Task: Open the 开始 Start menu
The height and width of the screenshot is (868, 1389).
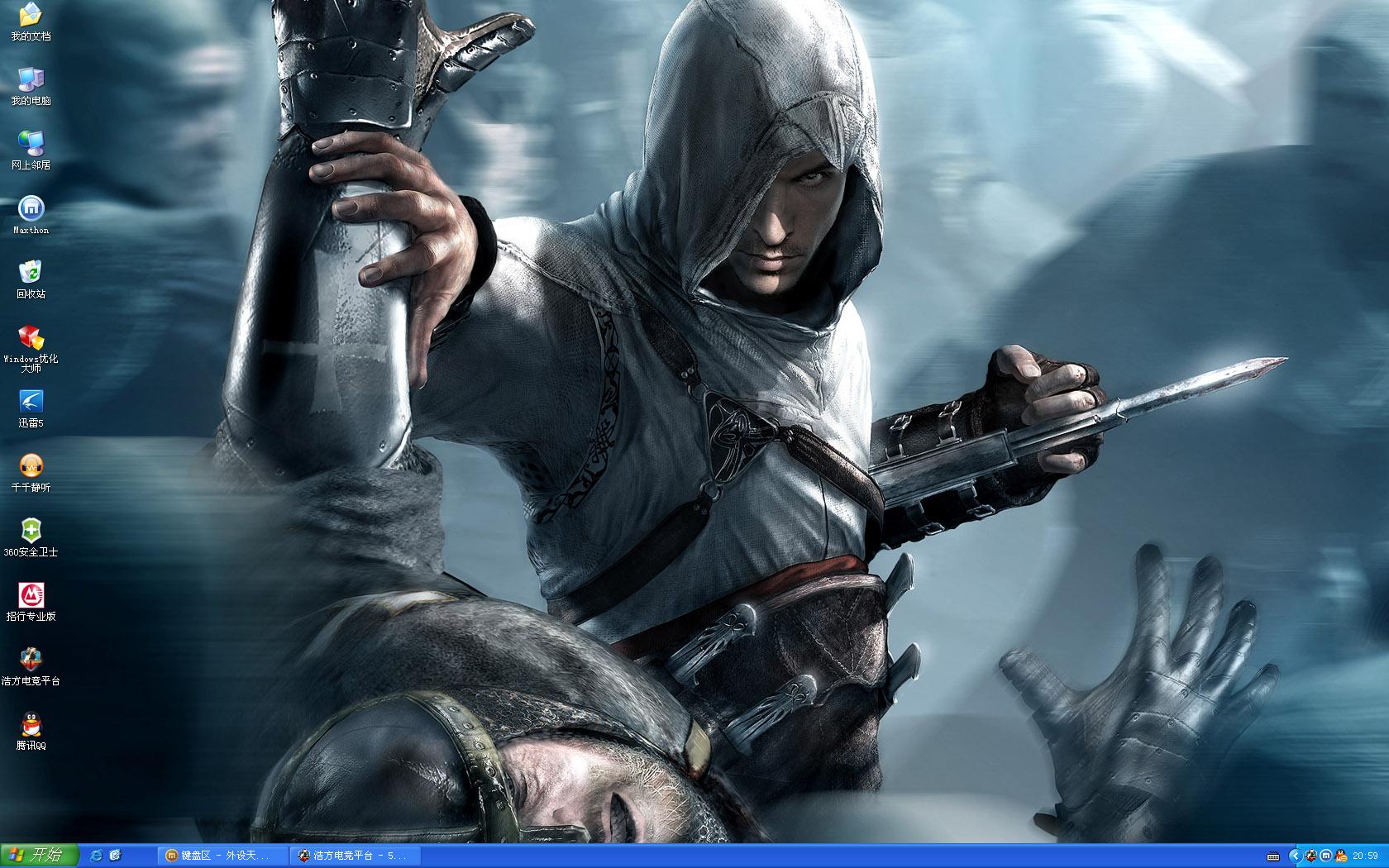Action: pyautogui.click(x=40, y=856)
